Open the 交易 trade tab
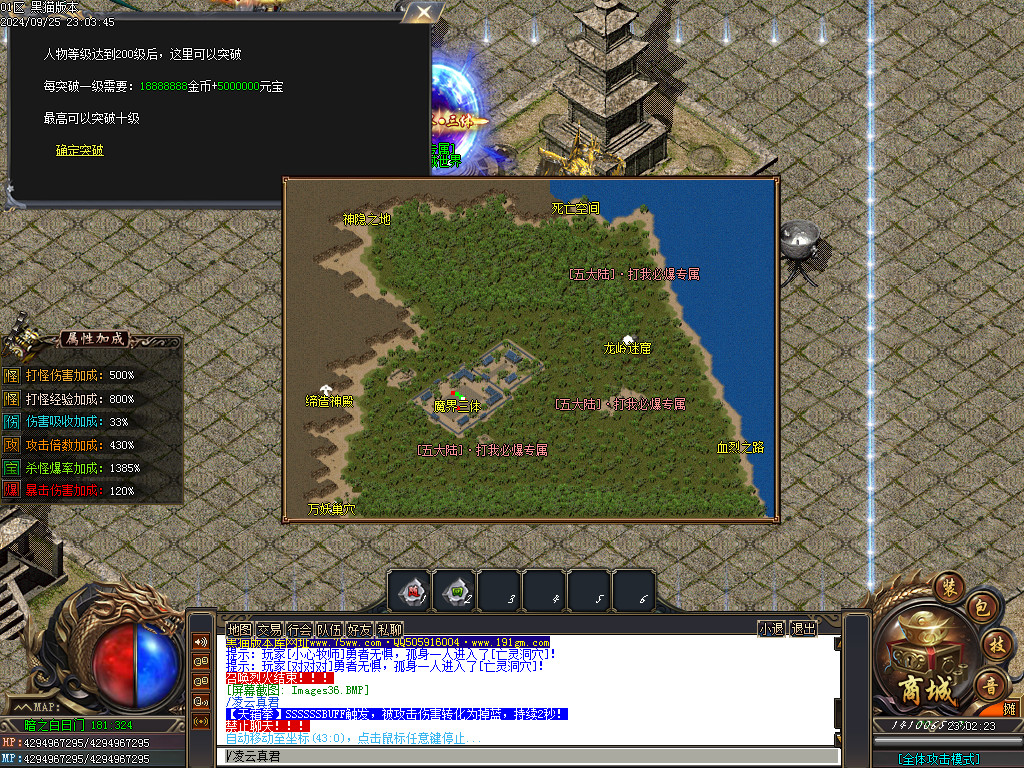This screenshot has width=1024, height=768. [x=269, y=630]
